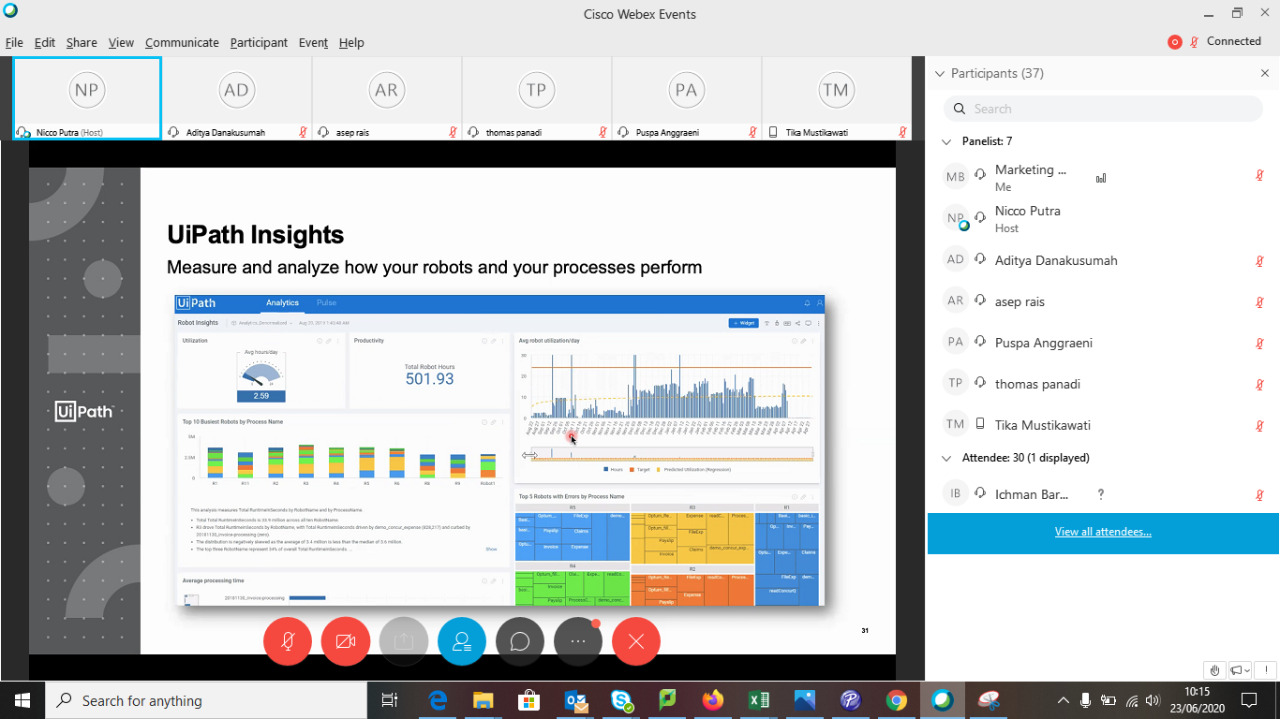Collapse the Participants panel header
Viewport: 1280px width, 719px height.
point(939,74)
